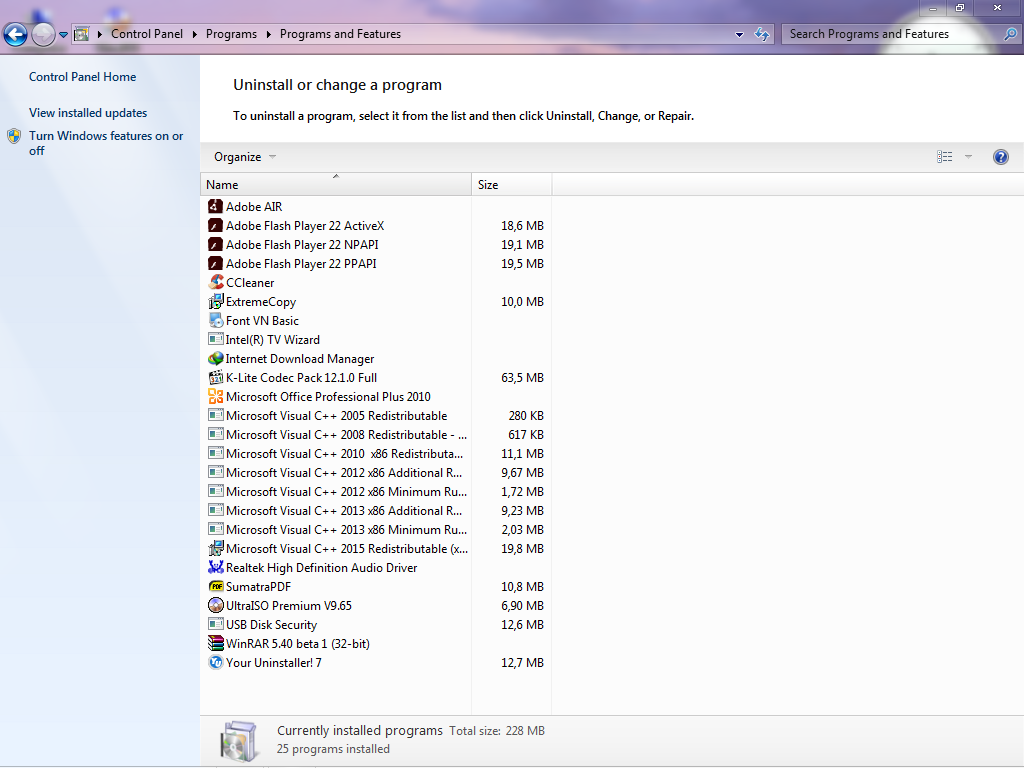Open Turn Windows features on or off
Image resolution: width=1024 pixels, height=768 pixels.
[106, 143]
